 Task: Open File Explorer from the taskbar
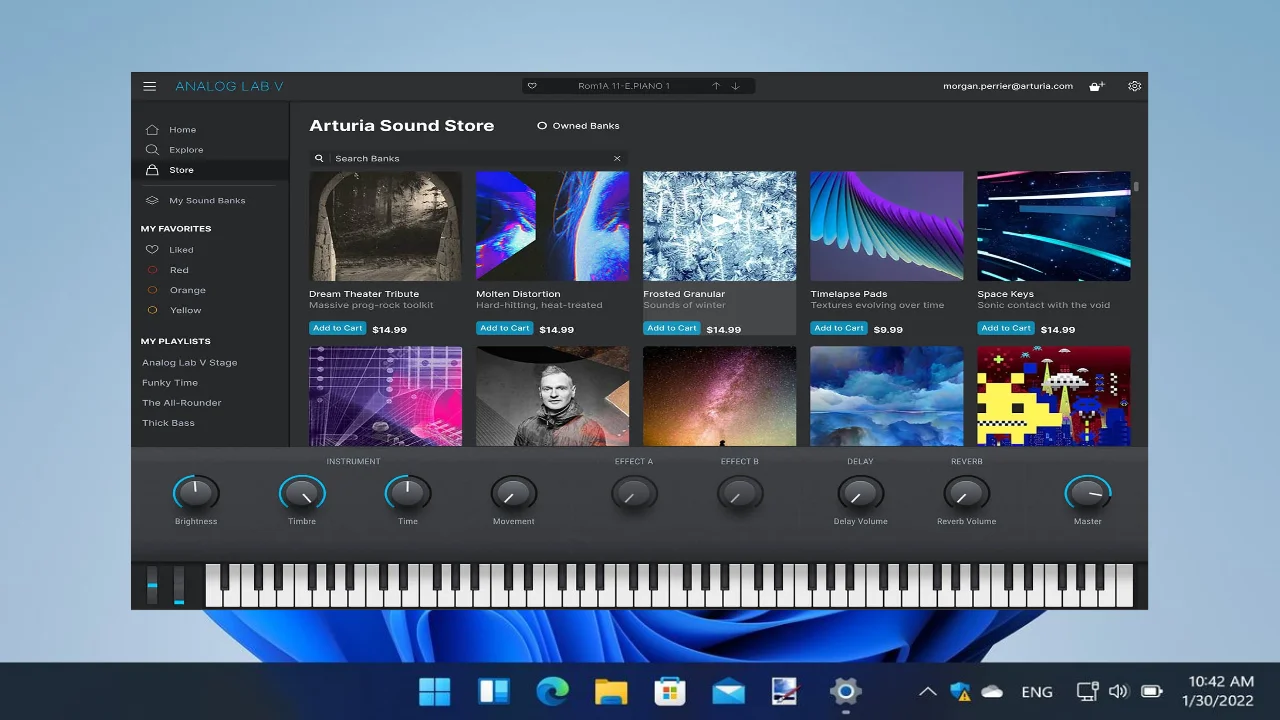[x=611, y=691]
